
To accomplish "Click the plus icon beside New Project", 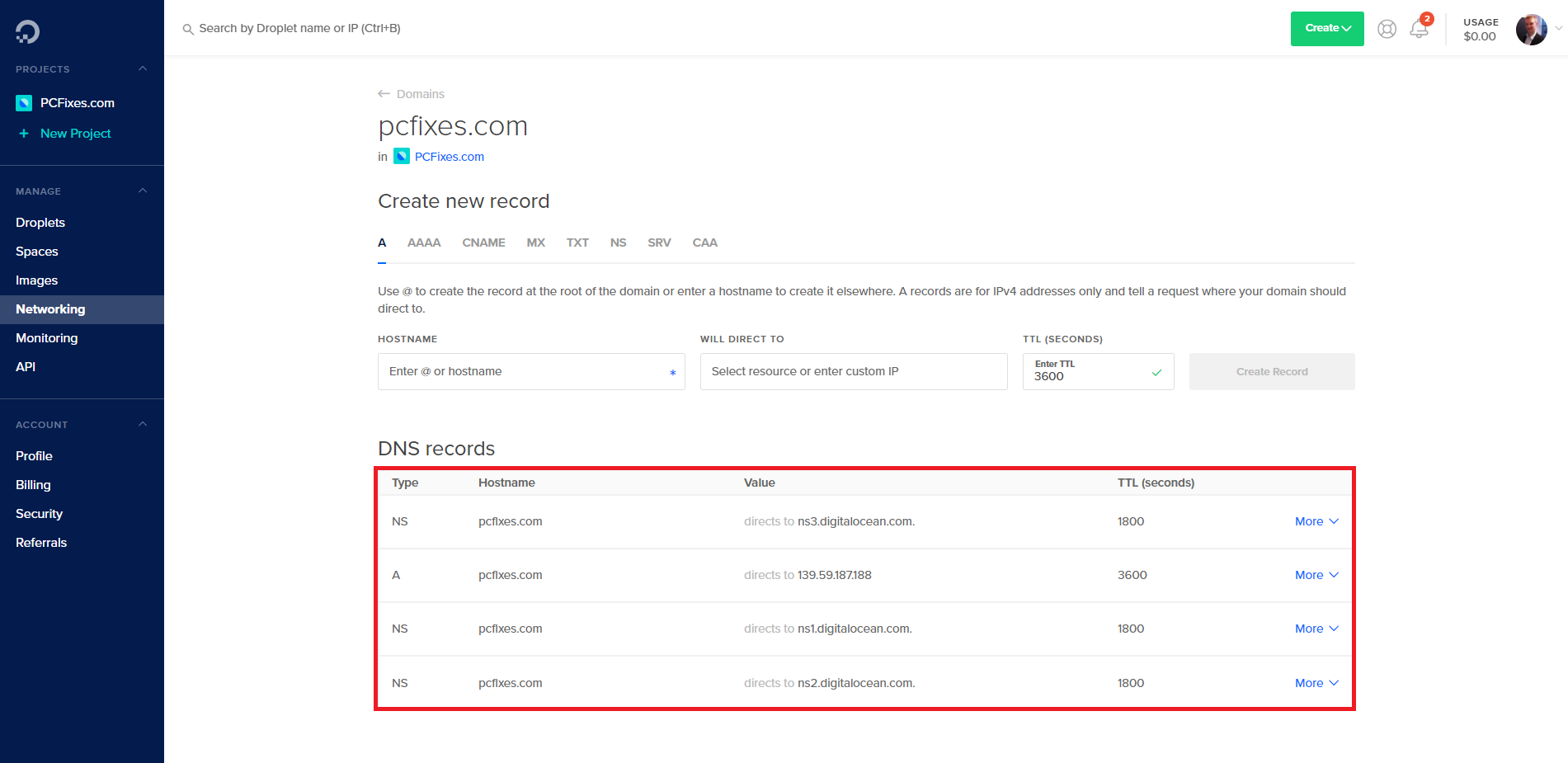I will click(24, 134).
